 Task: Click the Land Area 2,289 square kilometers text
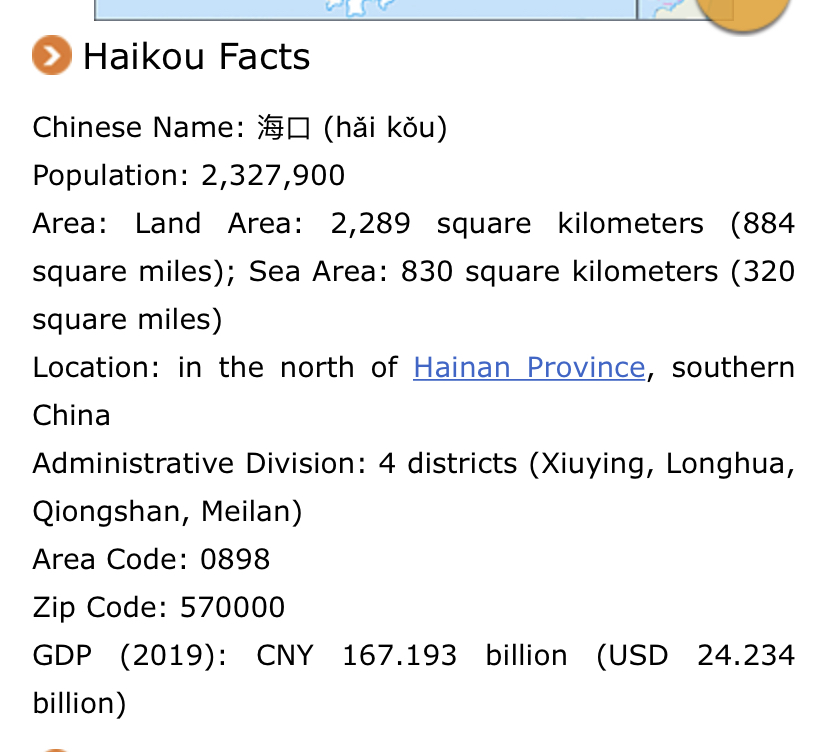(x=419, y=223)
